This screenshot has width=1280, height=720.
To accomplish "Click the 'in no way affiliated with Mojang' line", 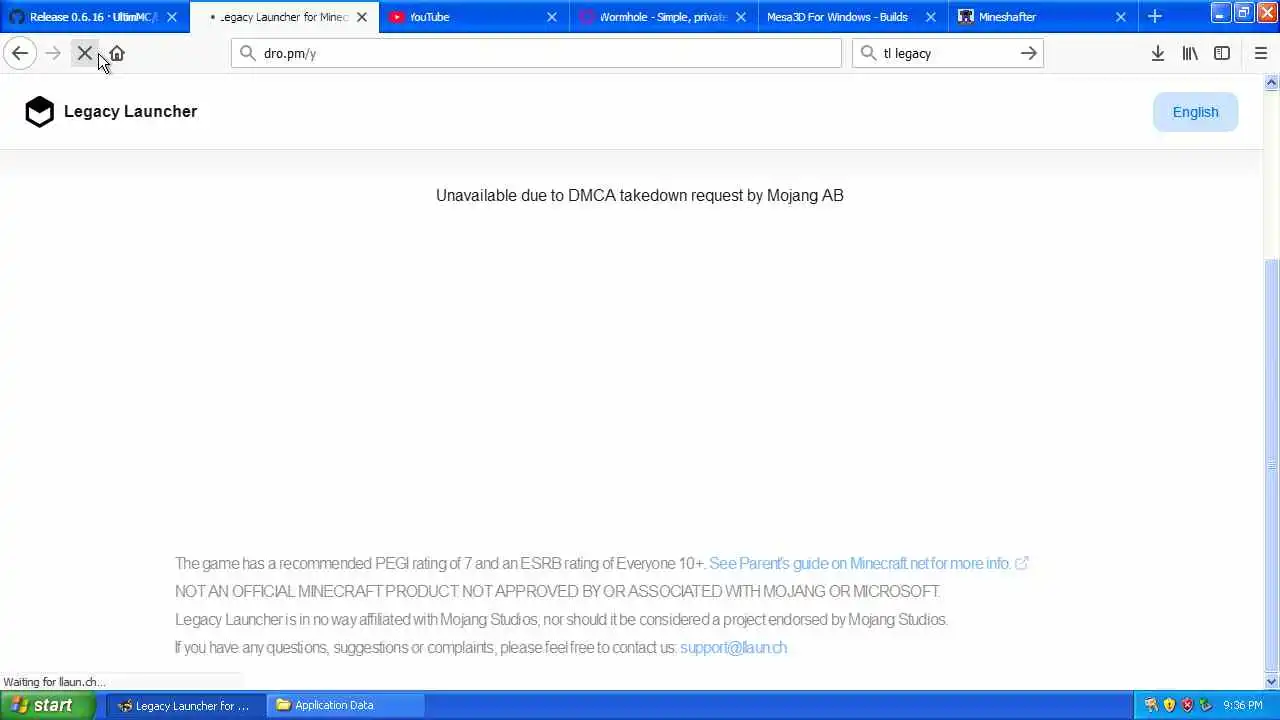I will coord(561,619).
